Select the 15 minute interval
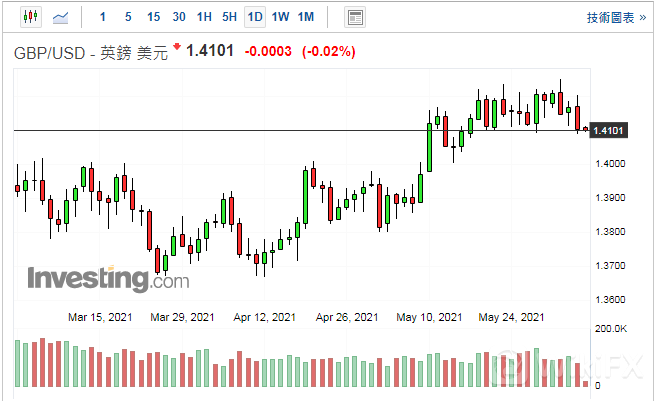This screenshot has width=654, height=401. coord(153,17)
